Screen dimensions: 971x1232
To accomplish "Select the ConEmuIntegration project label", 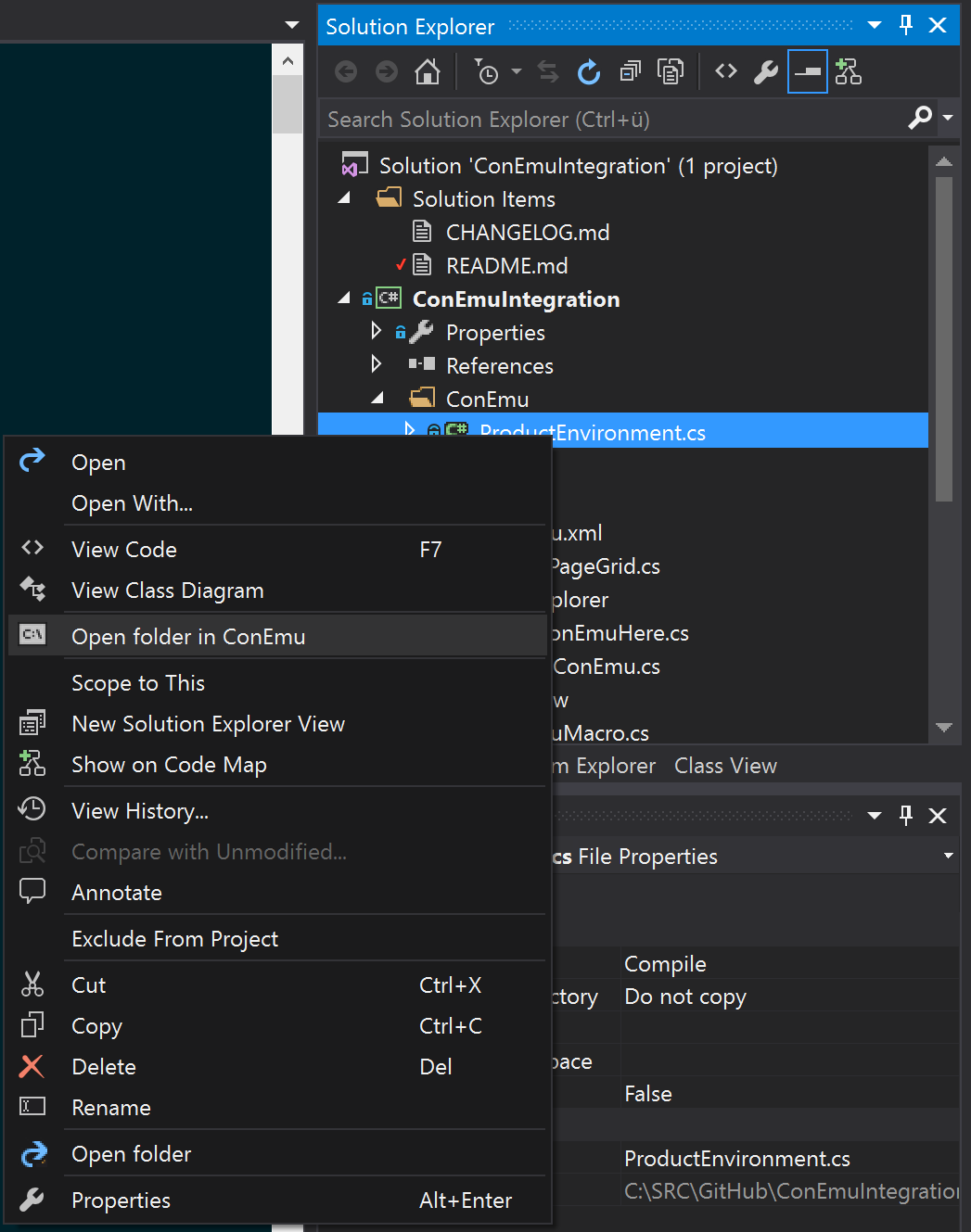I will tap(516, 299).
